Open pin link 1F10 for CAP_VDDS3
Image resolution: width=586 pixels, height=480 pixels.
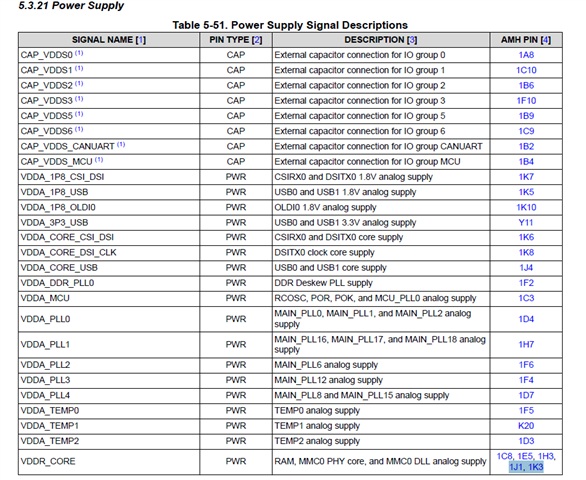point(526,101)
